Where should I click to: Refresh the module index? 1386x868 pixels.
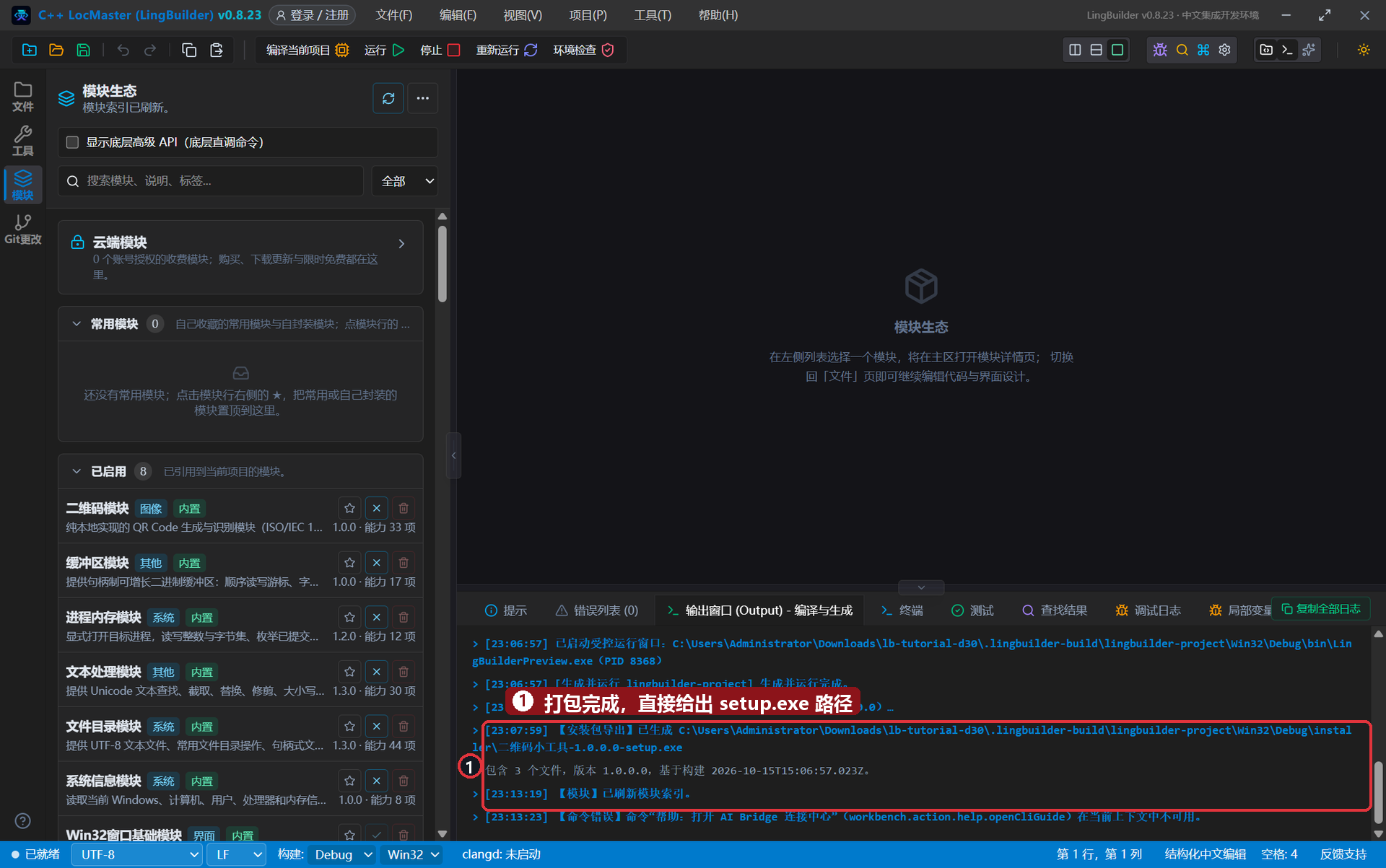pyautogui.click(x=388, y=98)
